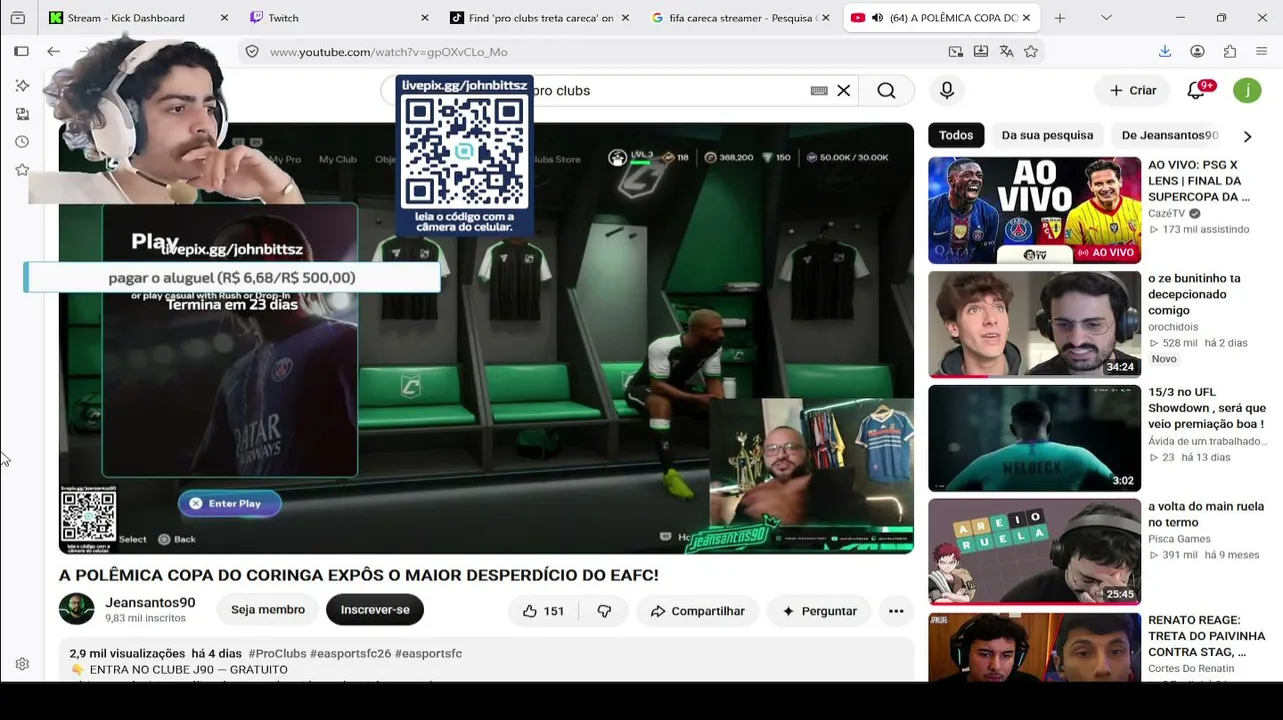This screenshot has height=720, width=1283.
Task: Go back with the browser back arrow
Action: [53, 51]
